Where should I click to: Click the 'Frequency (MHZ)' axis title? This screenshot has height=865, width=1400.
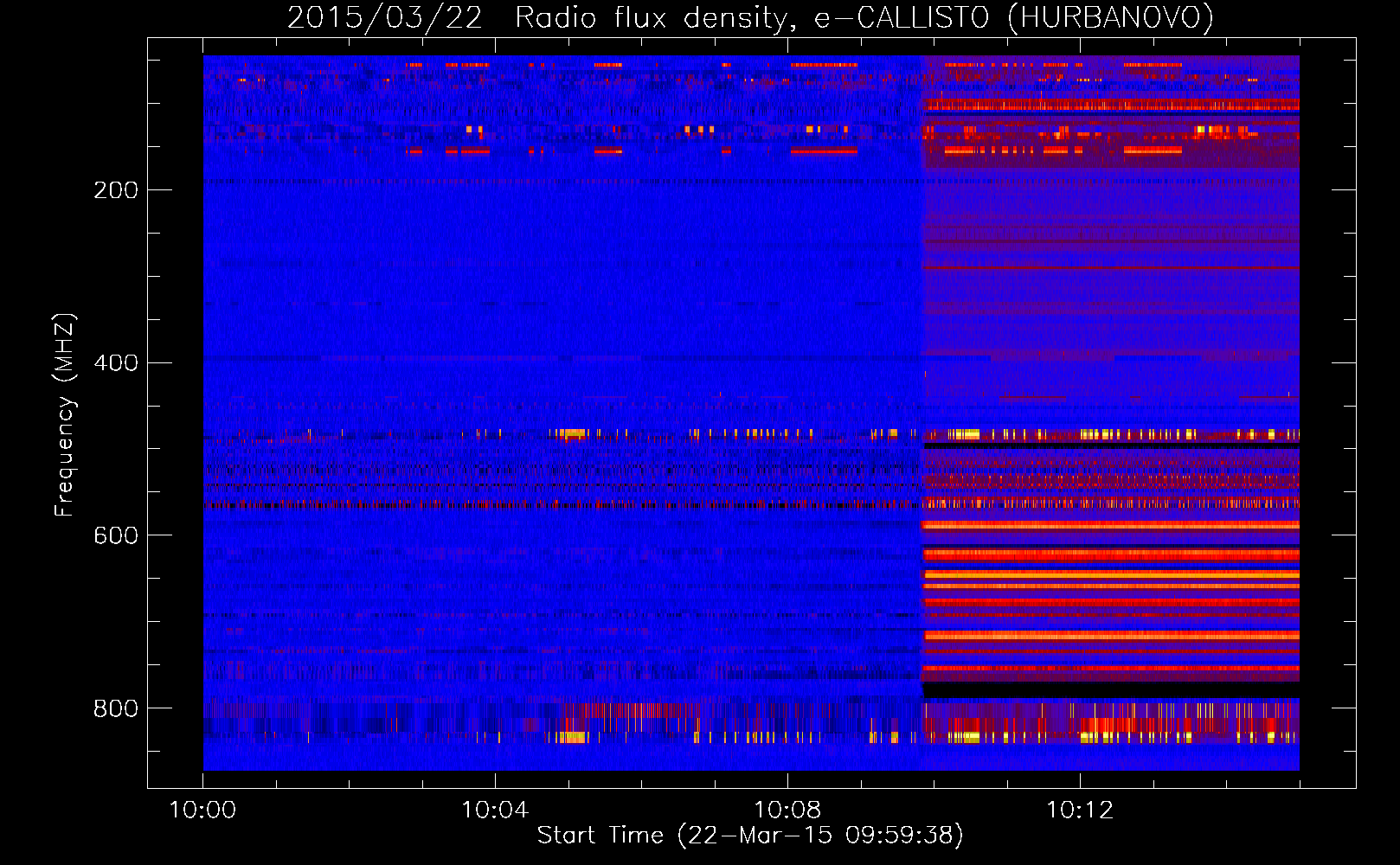point(65,414)
